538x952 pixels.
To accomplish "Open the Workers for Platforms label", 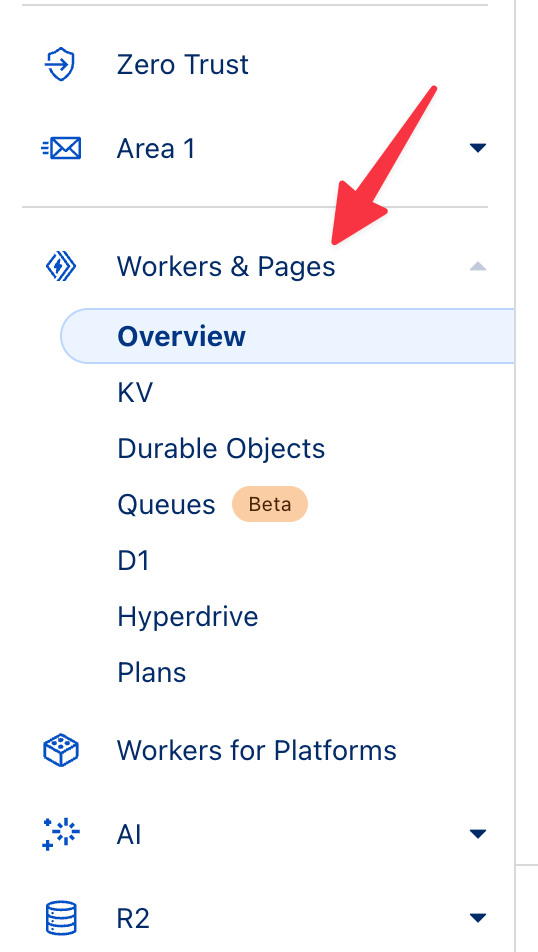I will point(257,751).
